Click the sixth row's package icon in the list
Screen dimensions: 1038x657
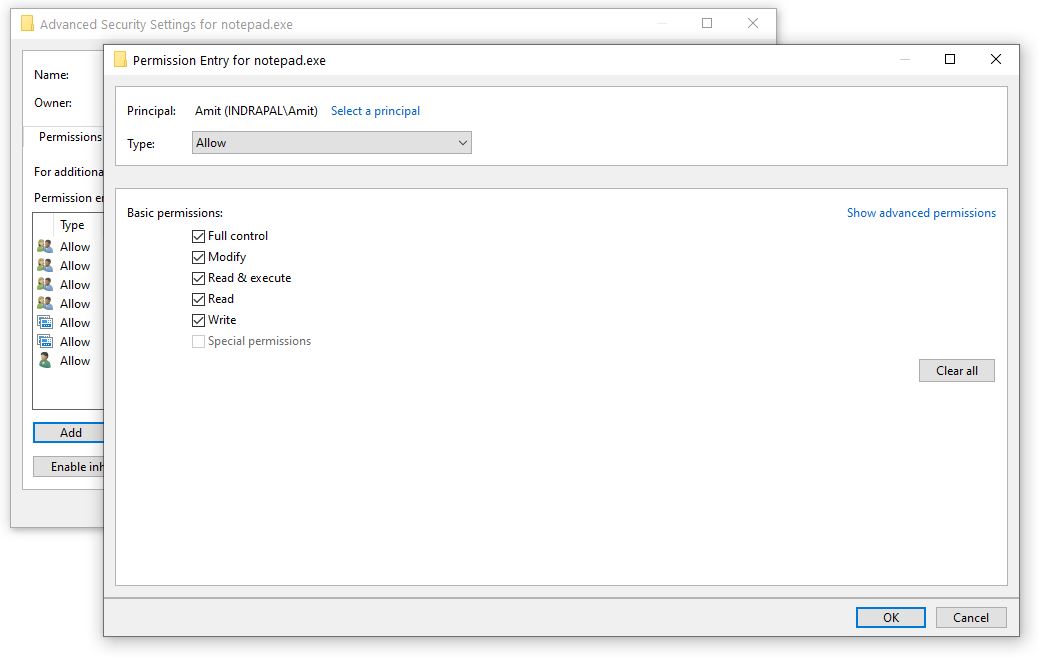44,342
